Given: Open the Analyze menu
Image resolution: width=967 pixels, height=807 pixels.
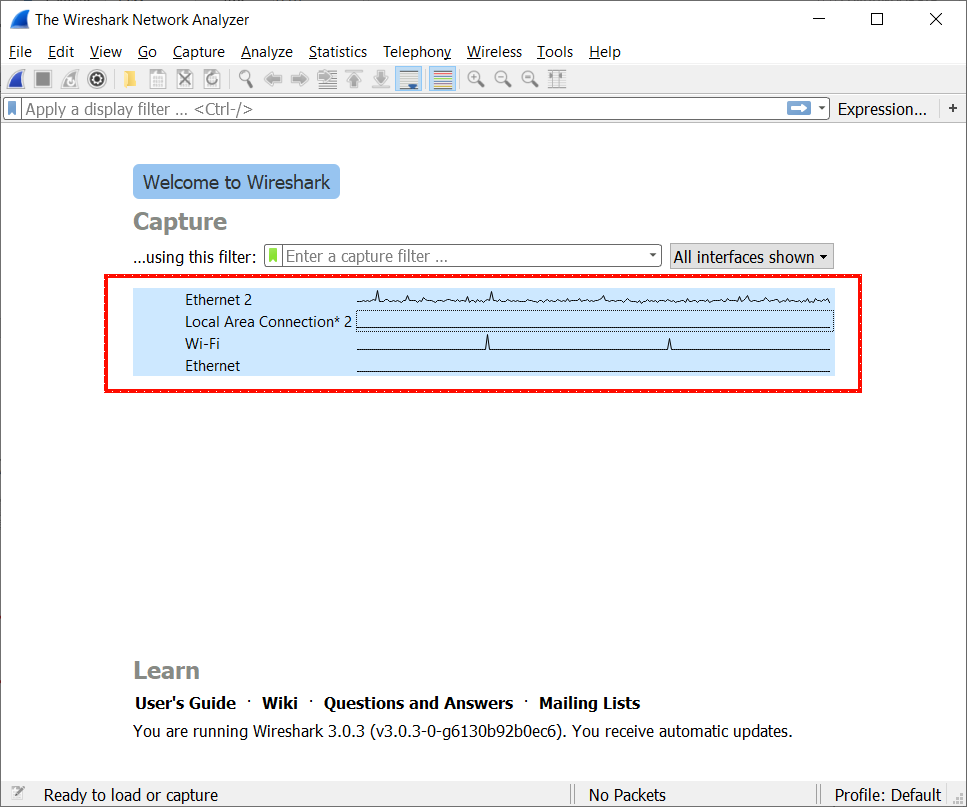Looking at the screenshot, I should point(266,52).
